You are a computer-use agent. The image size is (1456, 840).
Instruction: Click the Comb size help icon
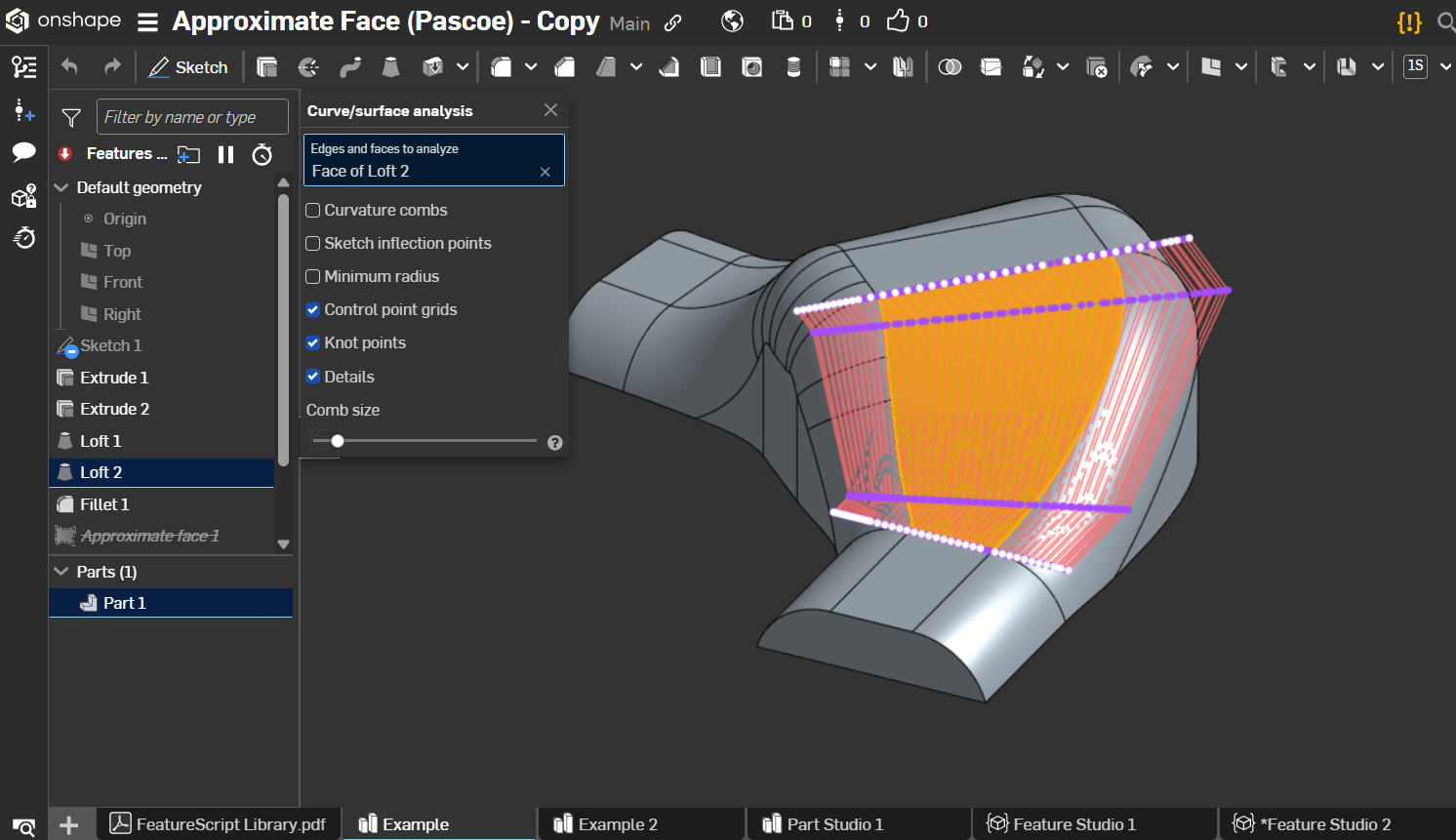[555, 443]
